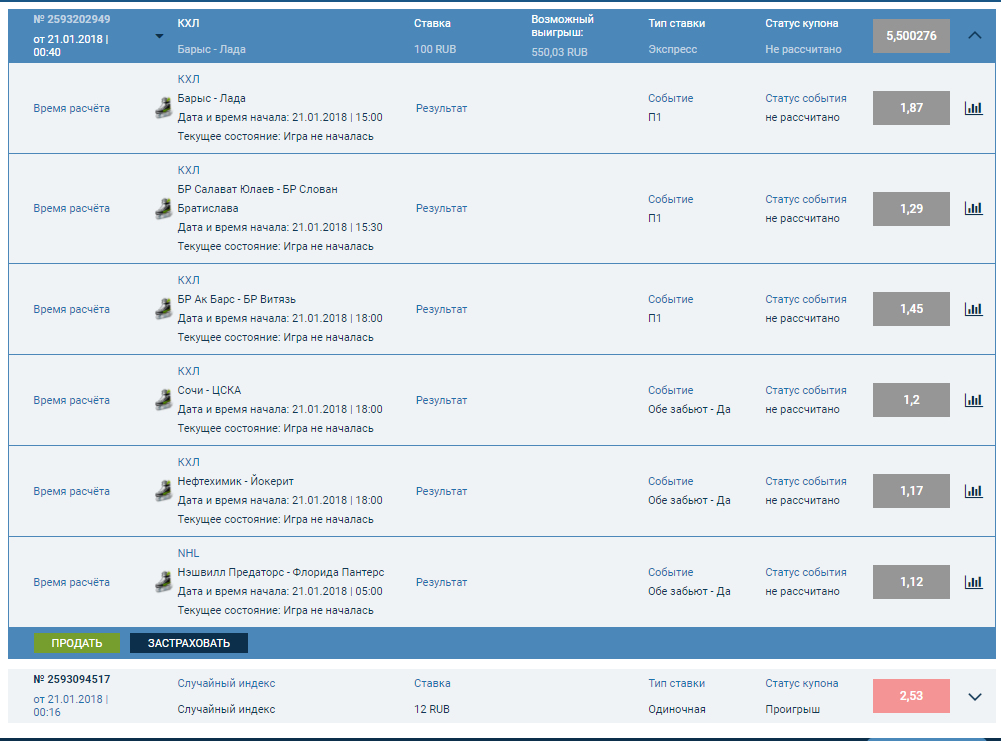1001x741 pixels.
Task: Click odds 1,12 for Нэшвилл Предаторс match
Action: point(911,582)
